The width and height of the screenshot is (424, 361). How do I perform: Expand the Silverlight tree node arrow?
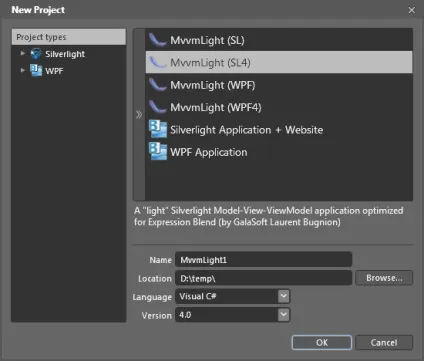pos(23,53)
